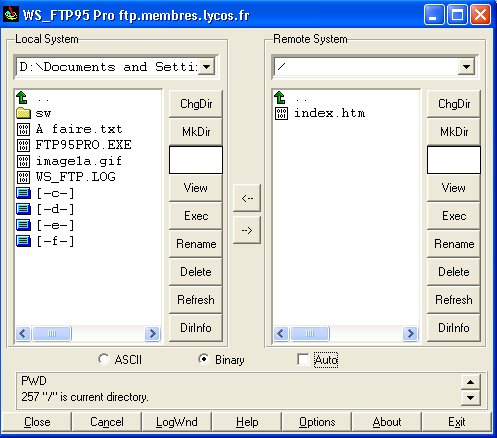Click the remote parent directory up-arrow icon
The height and width of the screenshot is (438, 497).
pyautogui.click(x=280, y=98)
